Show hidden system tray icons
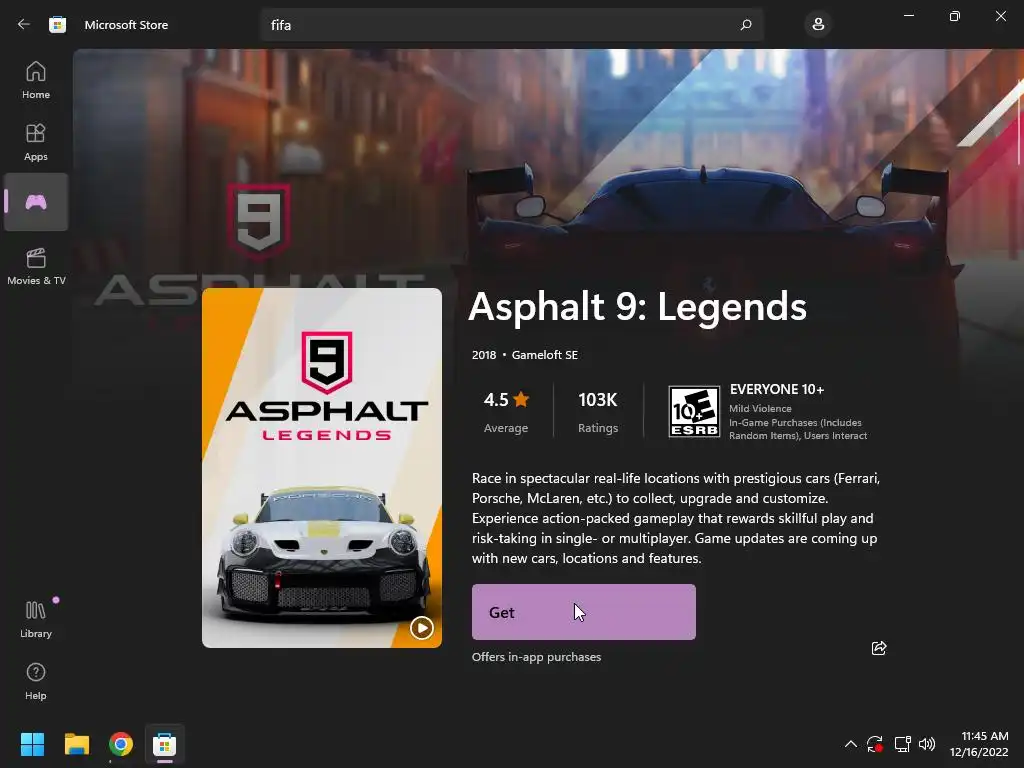1024x768 pixels. (850, 744)
